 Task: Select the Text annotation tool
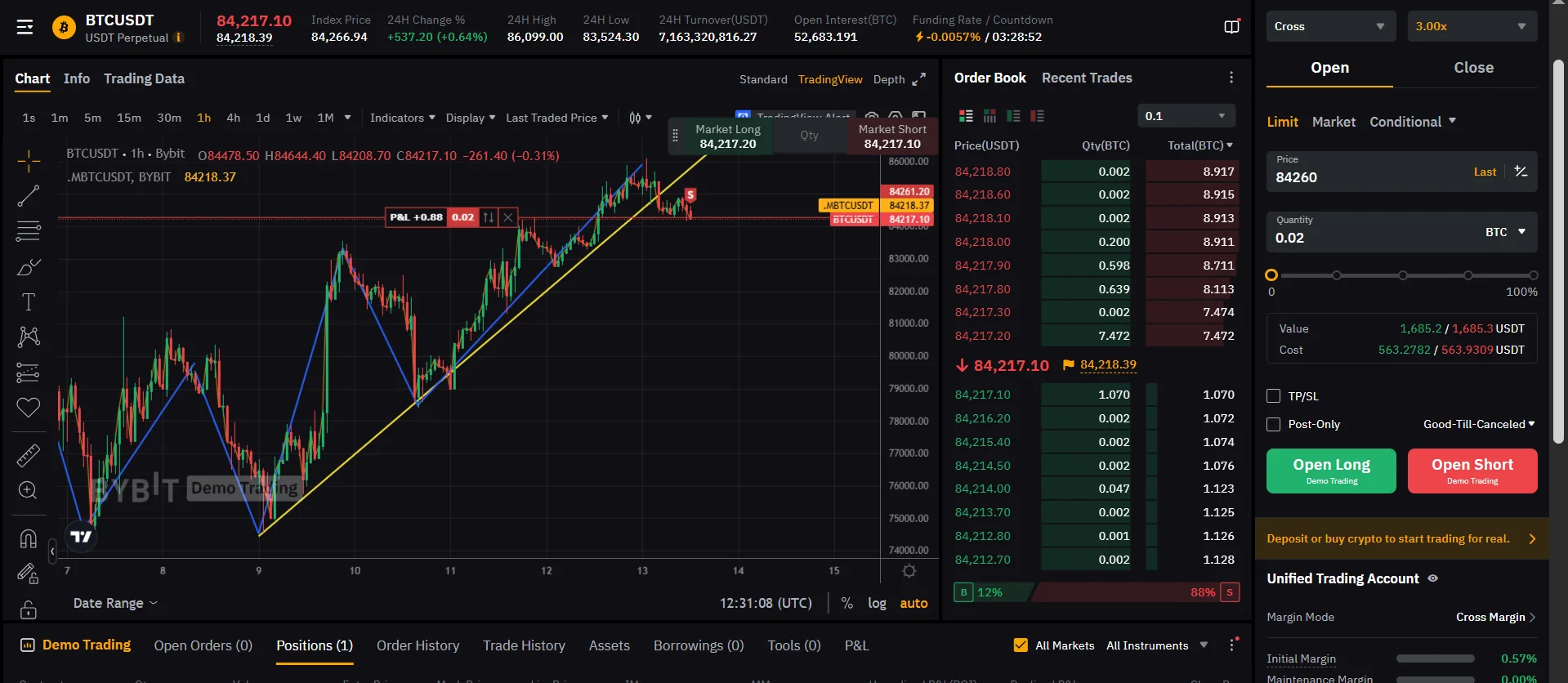click(28, 302)
